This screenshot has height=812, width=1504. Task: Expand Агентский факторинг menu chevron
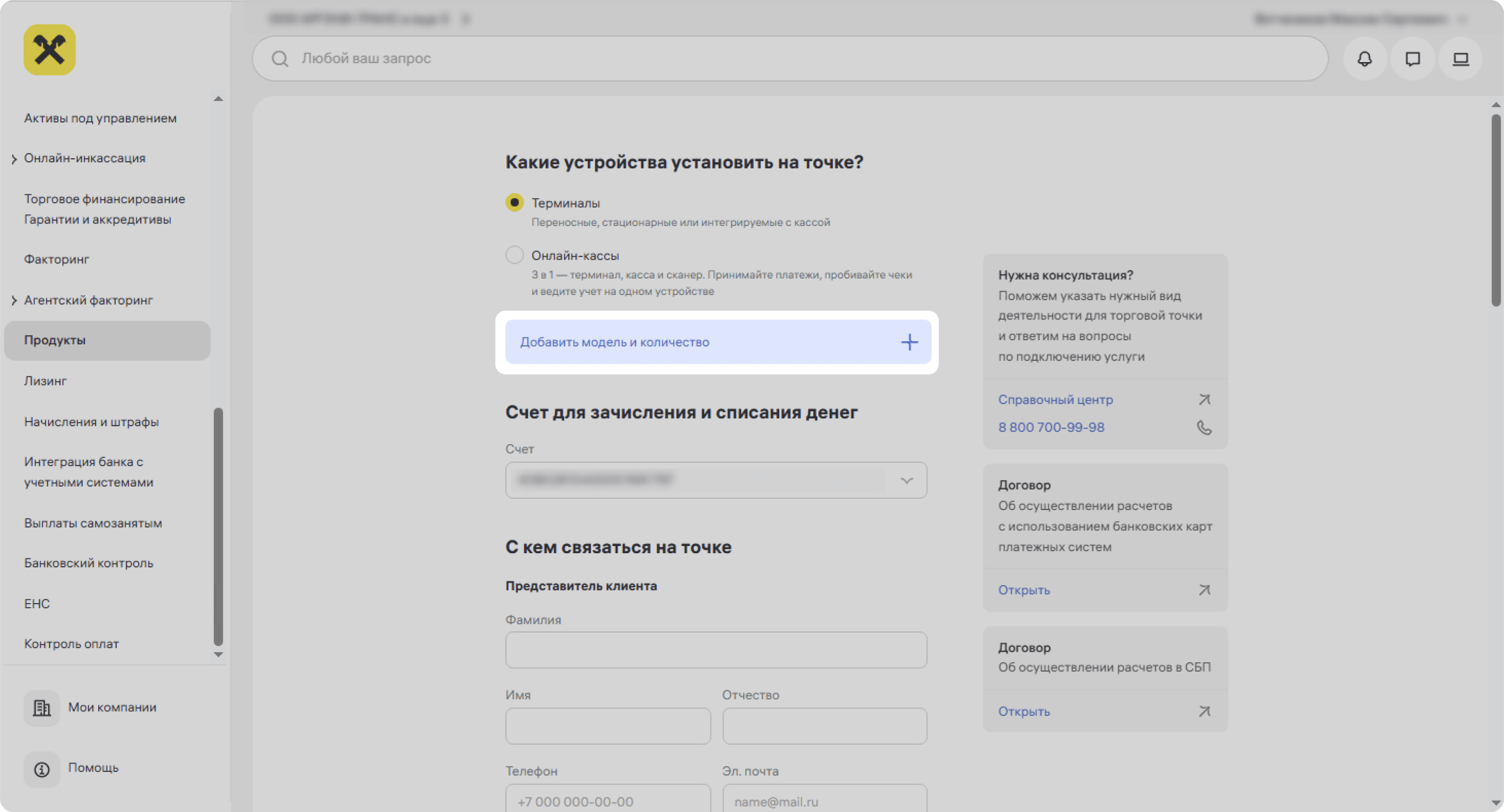tap(14, 300)
